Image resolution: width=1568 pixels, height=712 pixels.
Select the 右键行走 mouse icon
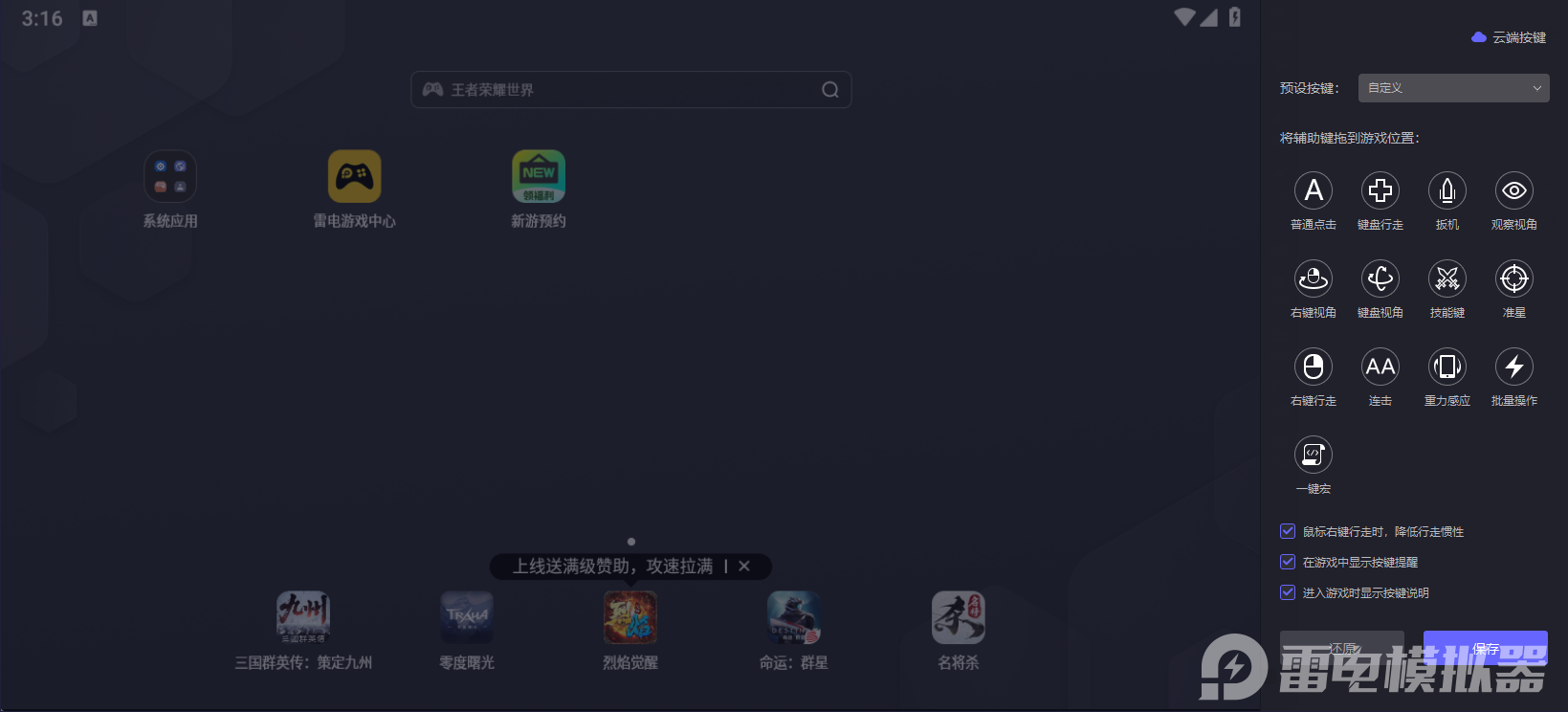pyautogui.click(x=1314, y=367)
